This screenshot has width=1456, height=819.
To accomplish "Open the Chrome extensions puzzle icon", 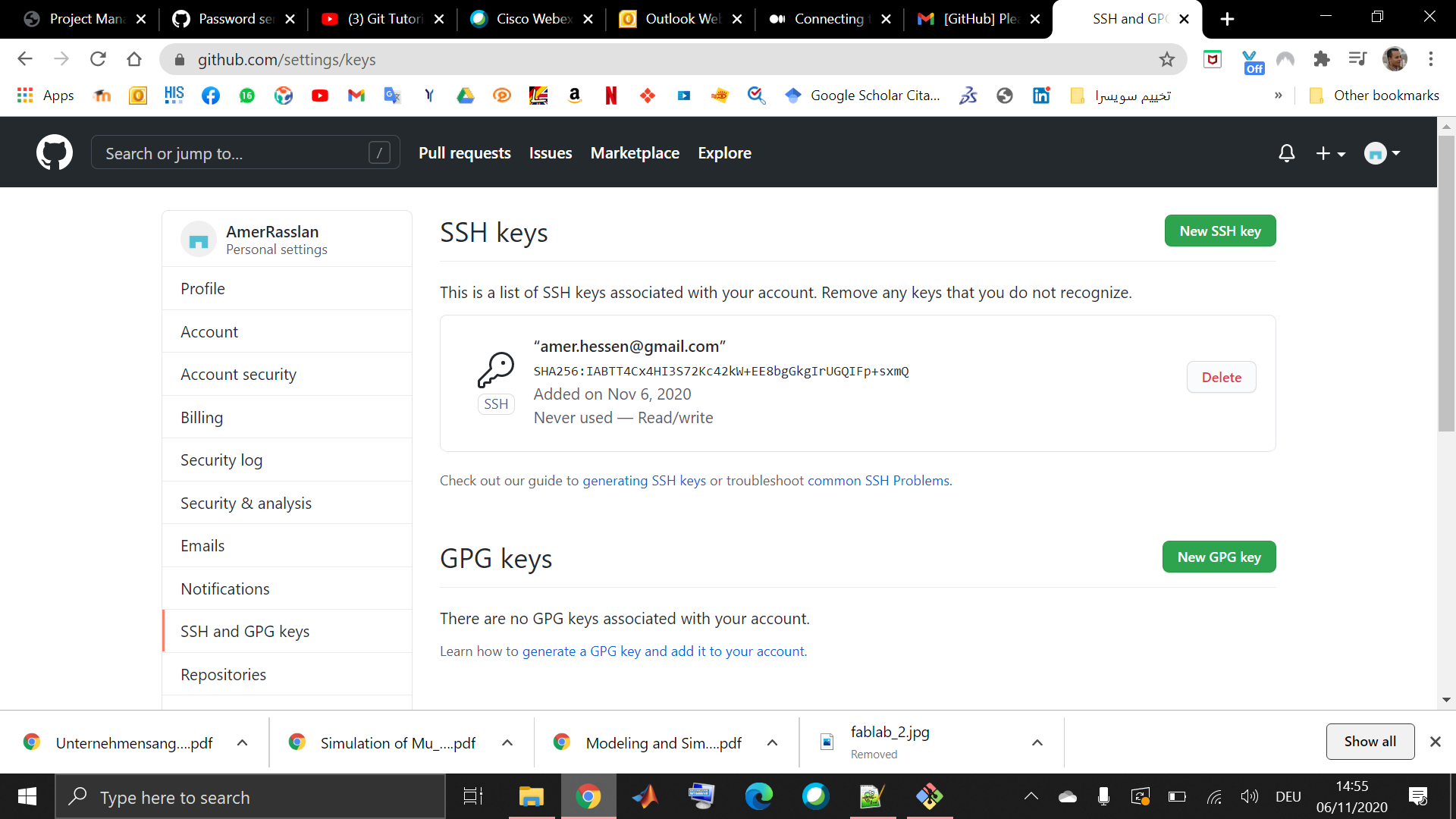I will [1322, 59].
